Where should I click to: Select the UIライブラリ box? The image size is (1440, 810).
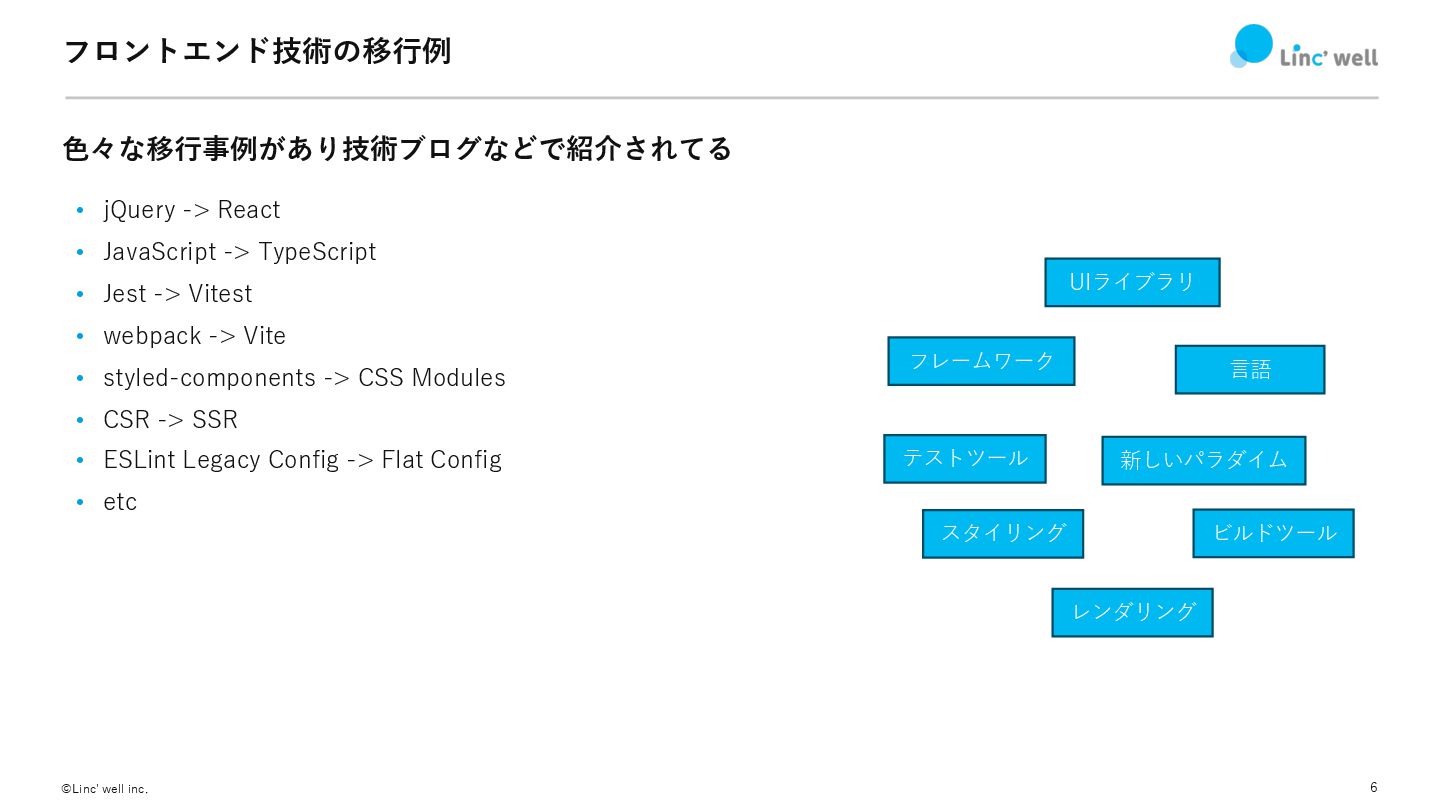(1132, 282)
